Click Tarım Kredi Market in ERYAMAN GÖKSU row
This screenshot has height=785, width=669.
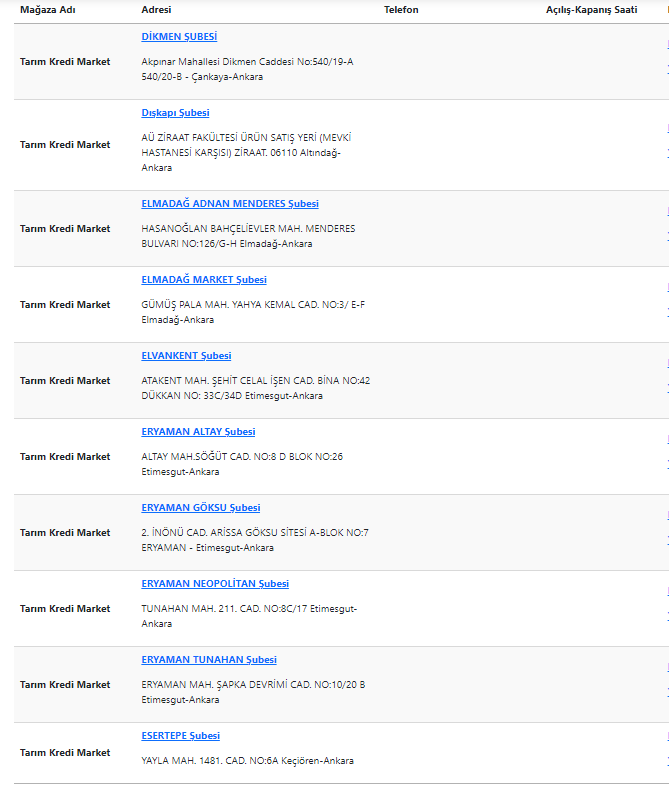(x=65, y=533)
